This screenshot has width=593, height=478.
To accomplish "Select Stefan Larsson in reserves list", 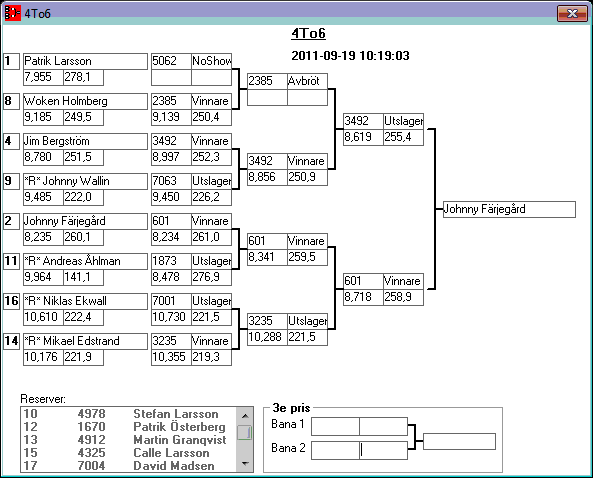I will 129,414.
